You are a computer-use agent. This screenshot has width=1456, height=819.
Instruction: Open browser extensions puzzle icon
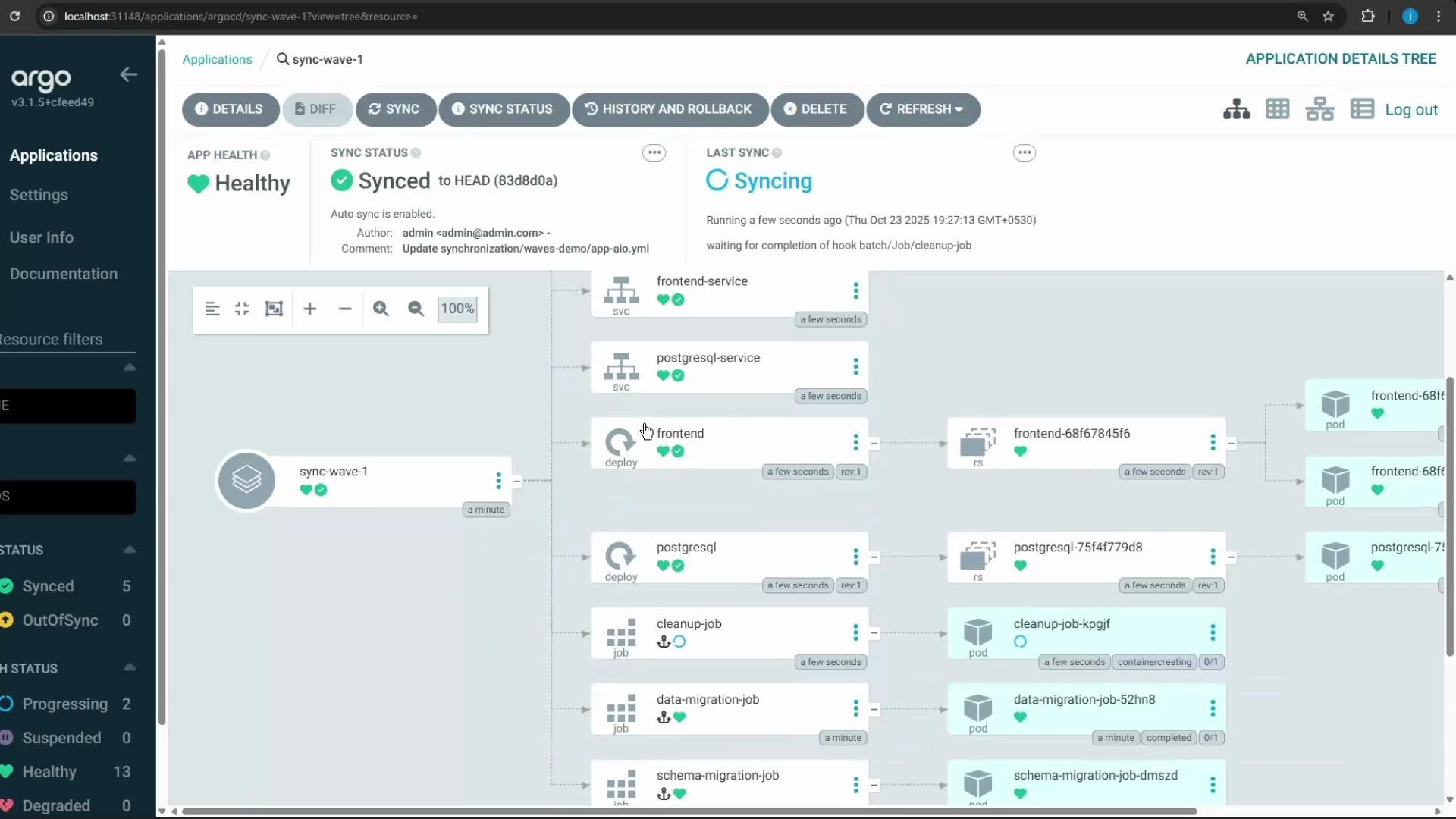[x=1368, y=16]
